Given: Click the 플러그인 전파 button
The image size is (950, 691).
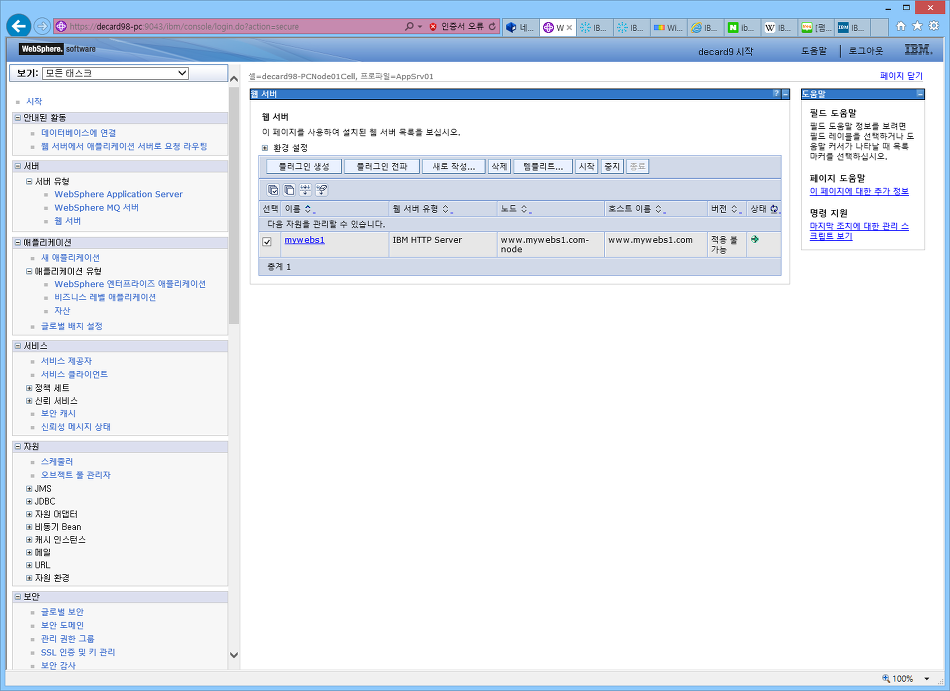Looking at the screenshot, I should tap(382, 167).
